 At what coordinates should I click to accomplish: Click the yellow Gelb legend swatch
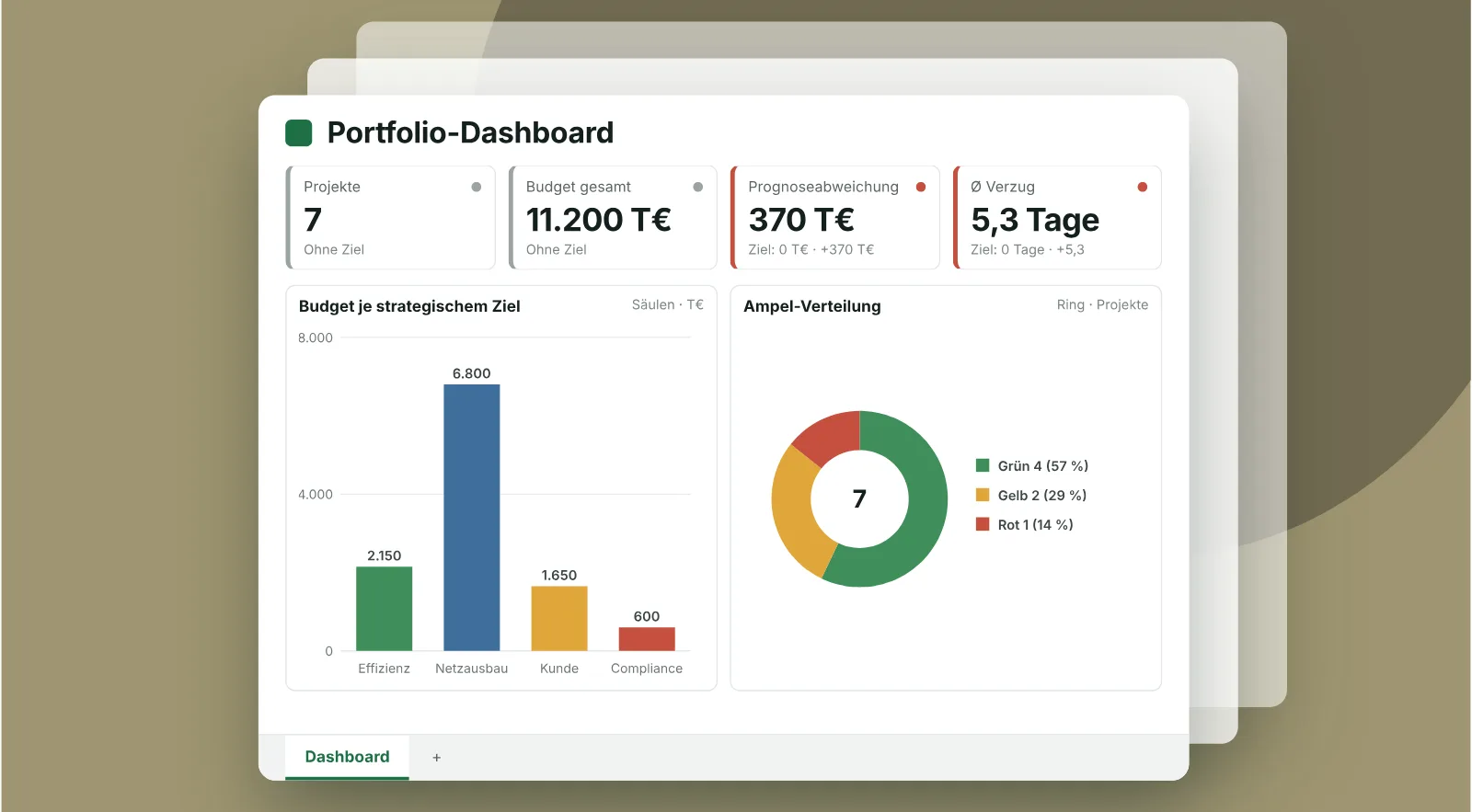[983, 495]
